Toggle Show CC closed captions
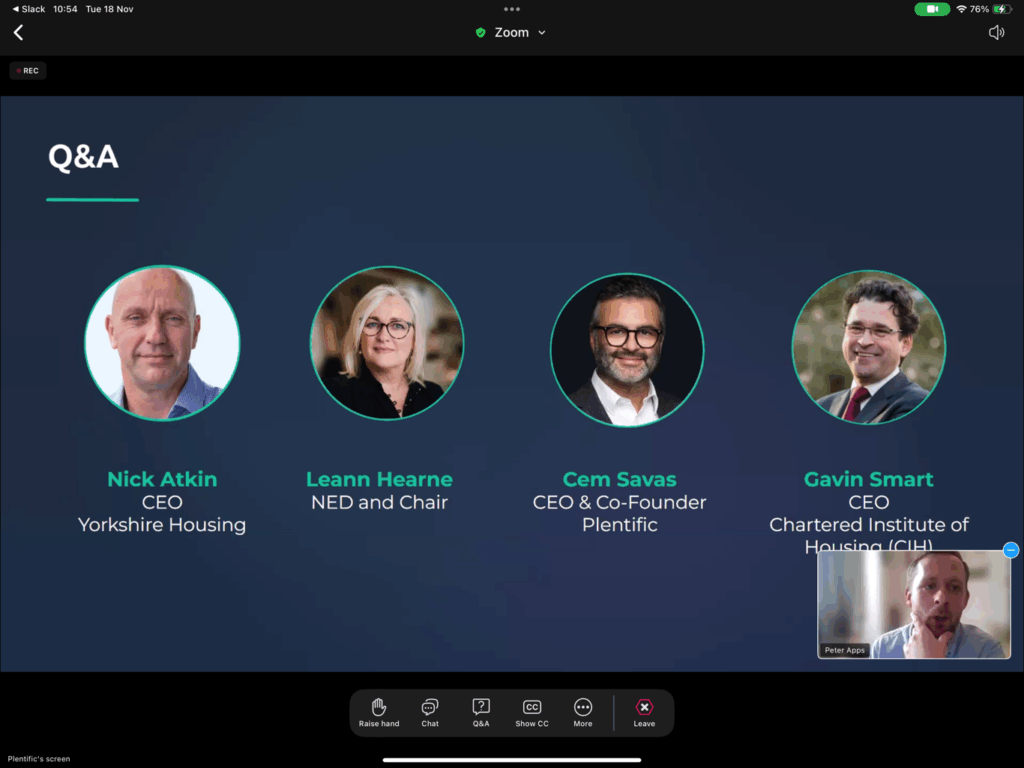The height and width of the screenshot is (768, 1024). click(532, 712)
